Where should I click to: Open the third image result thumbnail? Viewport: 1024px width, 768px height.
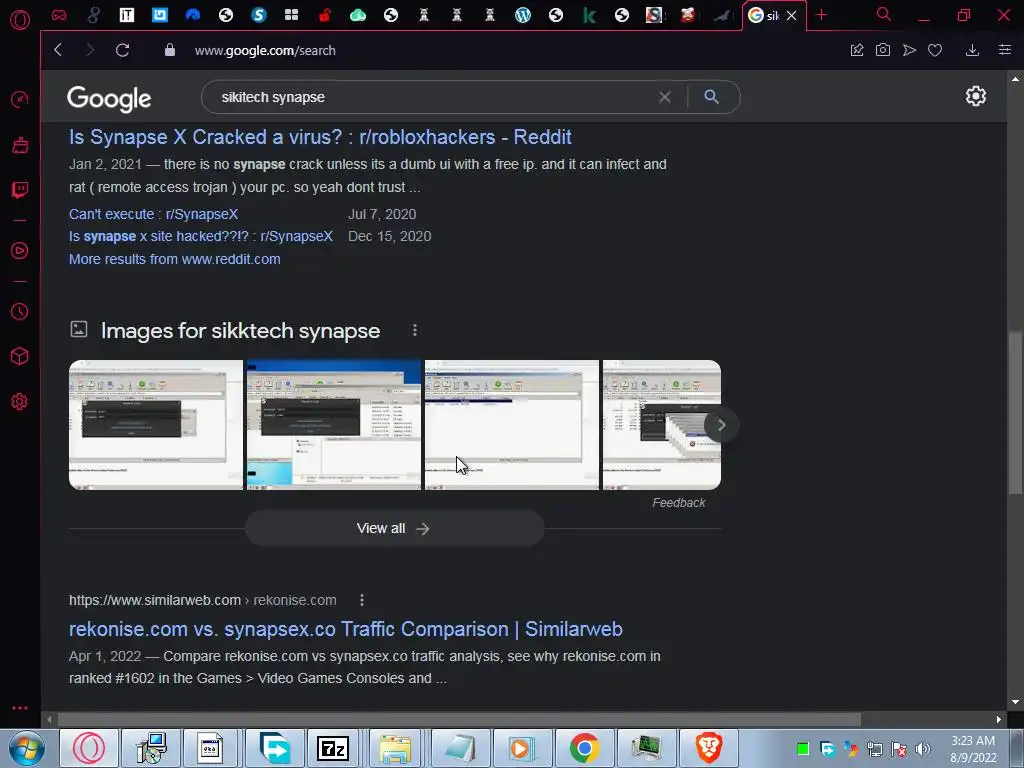[511, 424]
